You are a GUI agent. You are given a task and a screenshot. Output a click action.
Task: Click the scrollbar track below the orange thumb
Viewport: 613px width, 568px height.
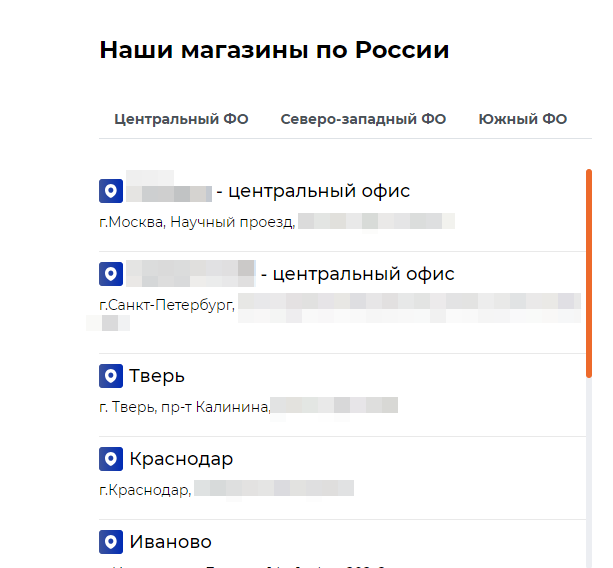tap(589, 470)
